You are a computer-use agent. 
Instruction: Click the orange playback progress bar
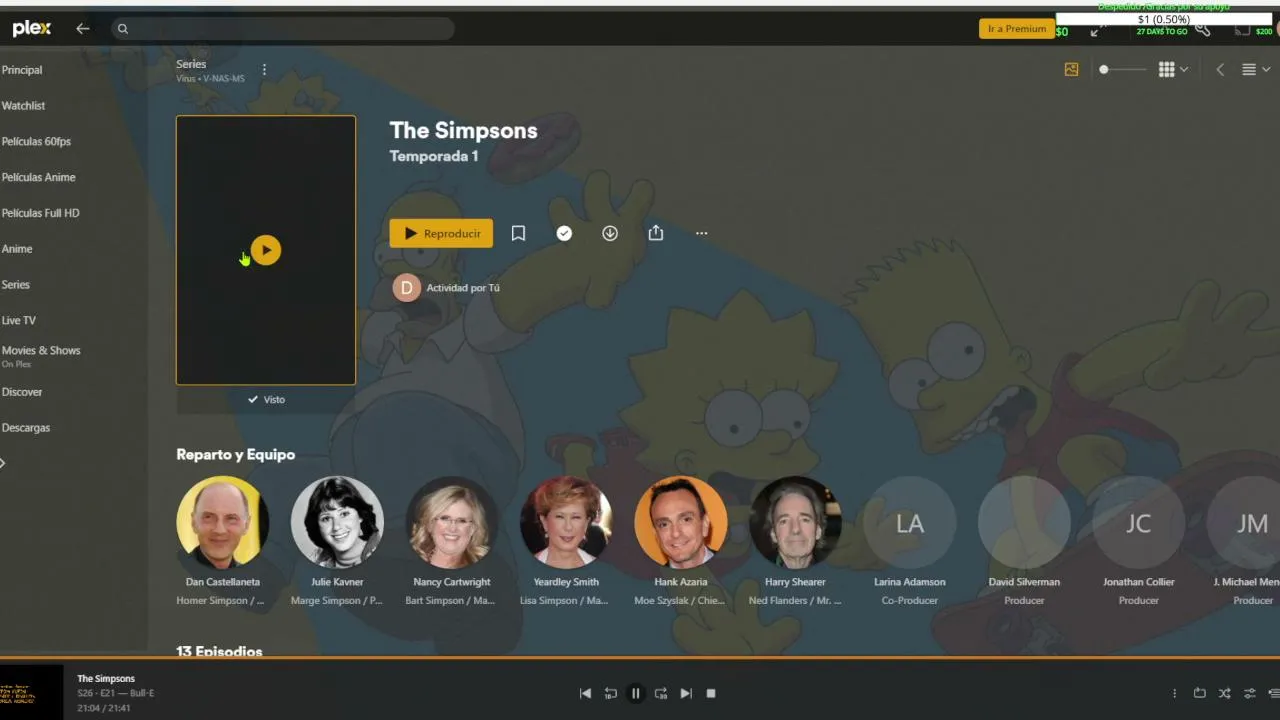pos(640,658)
